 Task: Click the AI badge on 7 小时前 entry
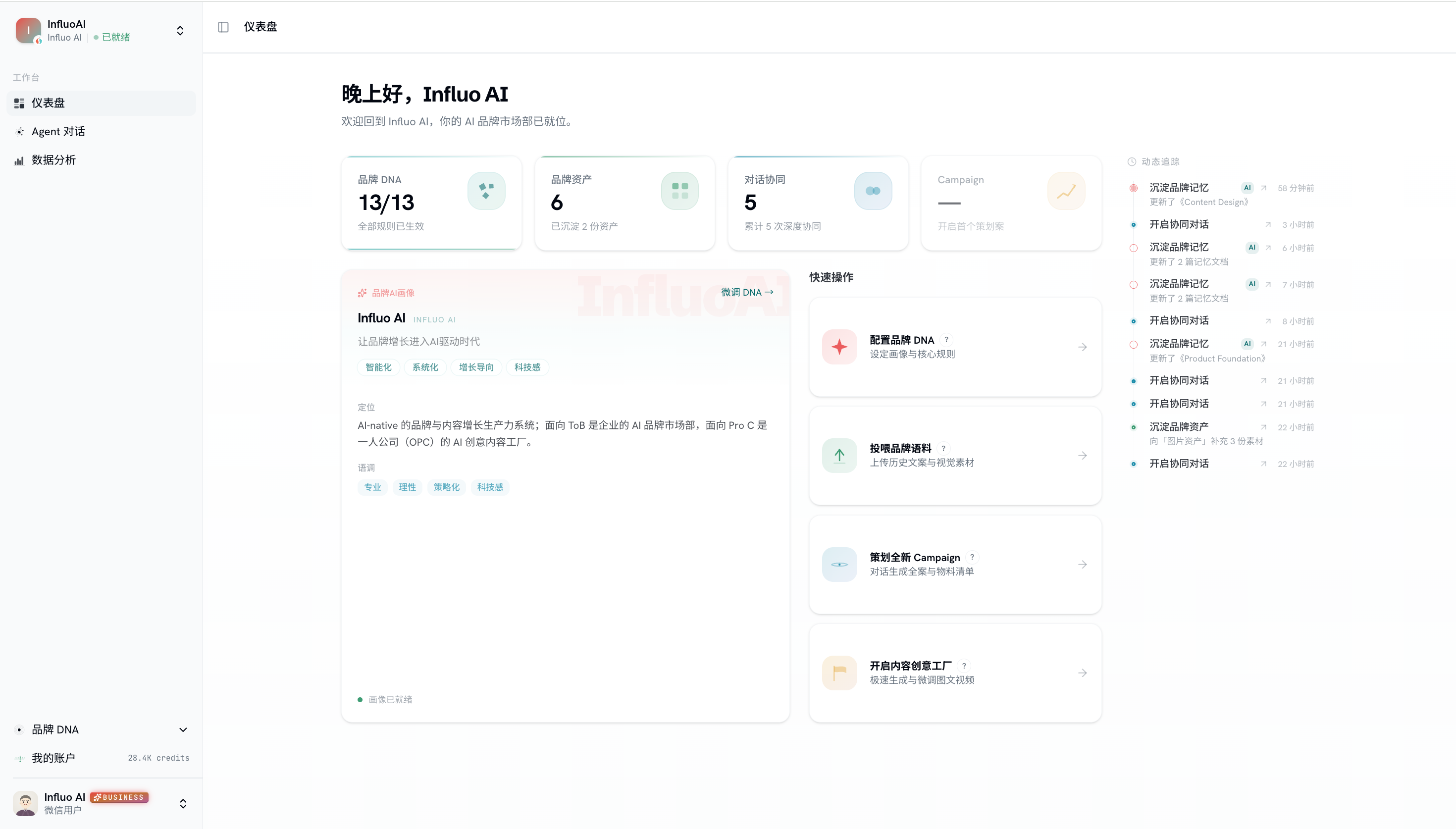pos(1251,284)
